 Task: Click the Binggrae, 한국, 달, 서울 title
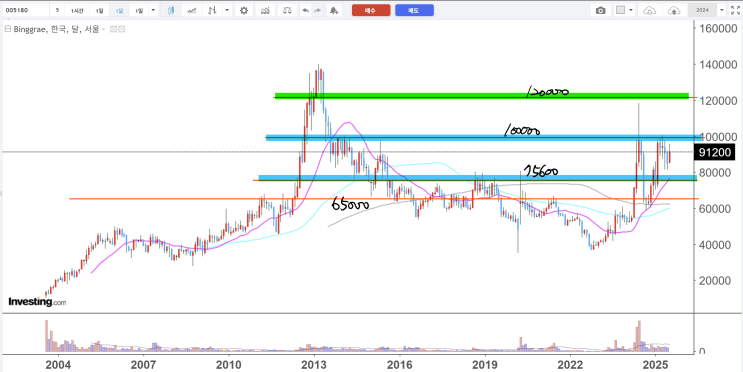tap(56, 29)
